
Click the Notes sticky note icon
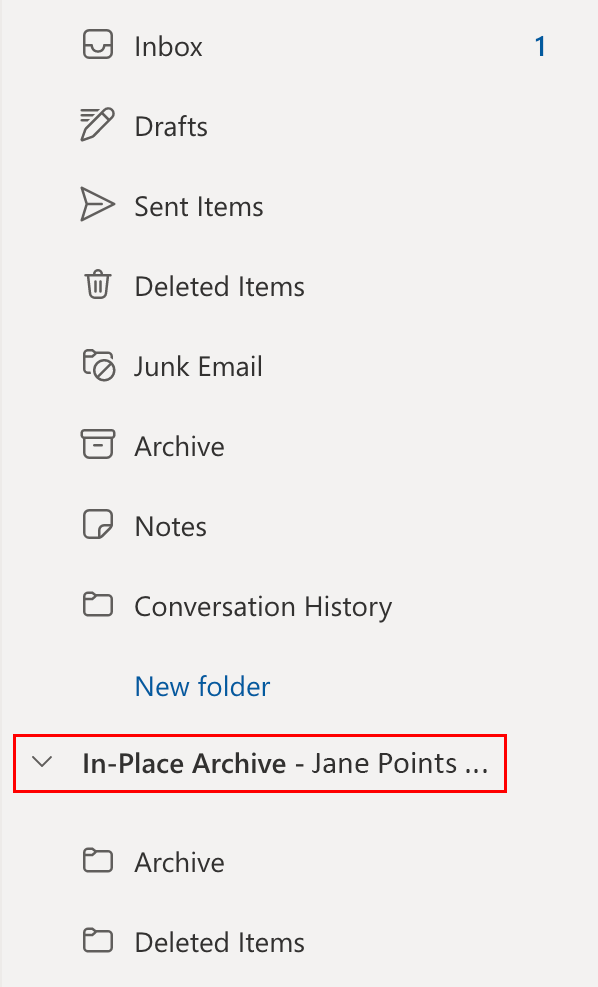pos(98,525)
